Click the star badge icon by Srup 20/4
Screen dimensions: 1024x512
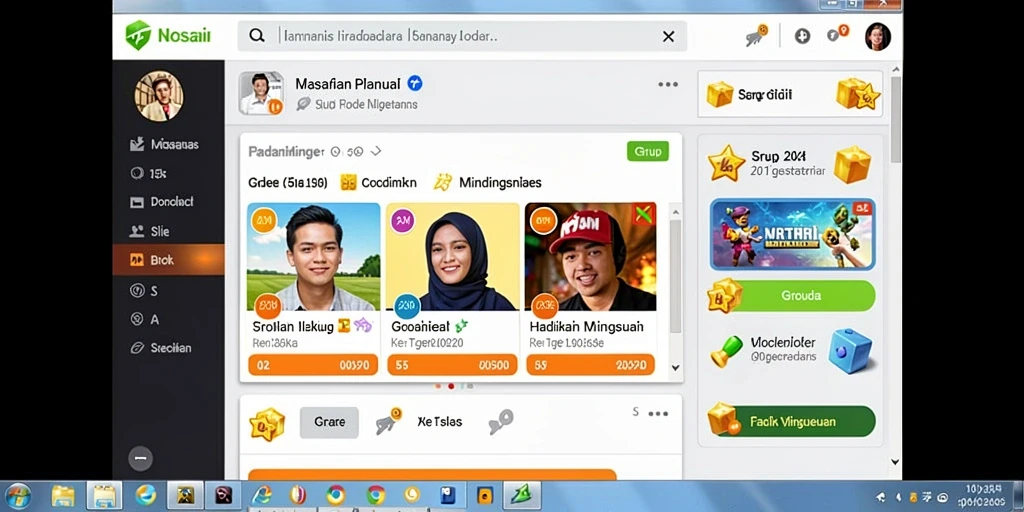pos(726,163)
